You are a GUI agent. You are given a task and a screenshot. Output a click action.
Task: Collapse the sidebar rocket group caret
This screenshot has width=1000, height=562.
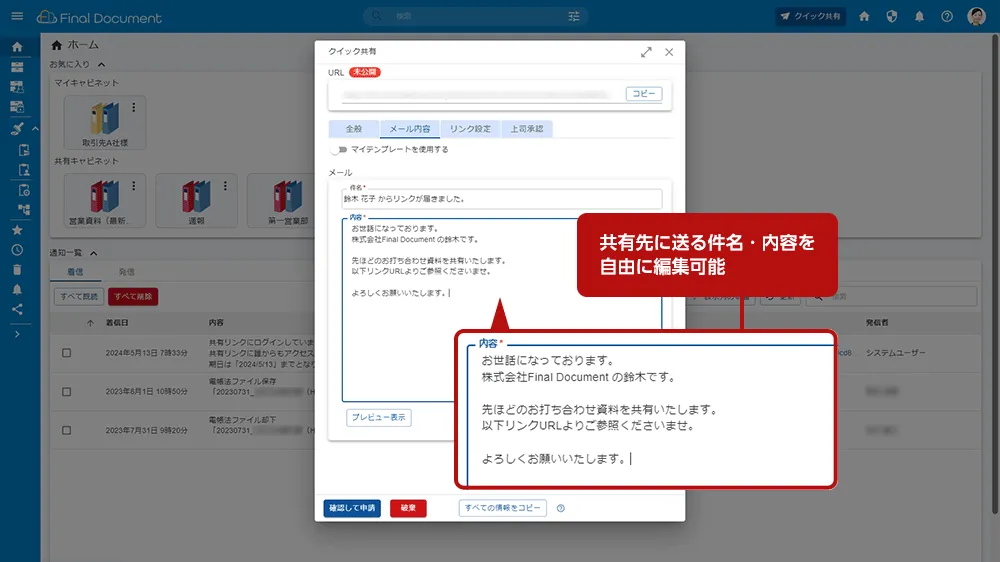pyautogui.click(x=36, y=129)
